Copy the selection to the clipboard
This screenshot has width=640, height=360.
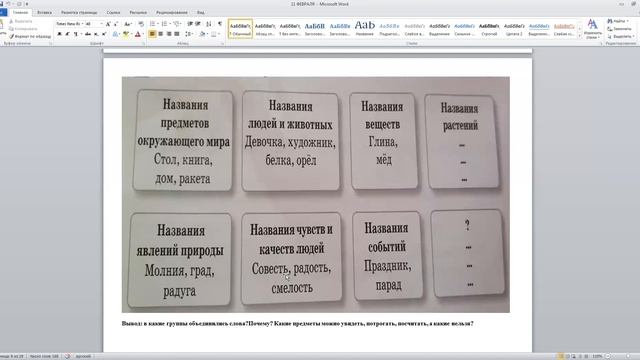coord(23,29)
